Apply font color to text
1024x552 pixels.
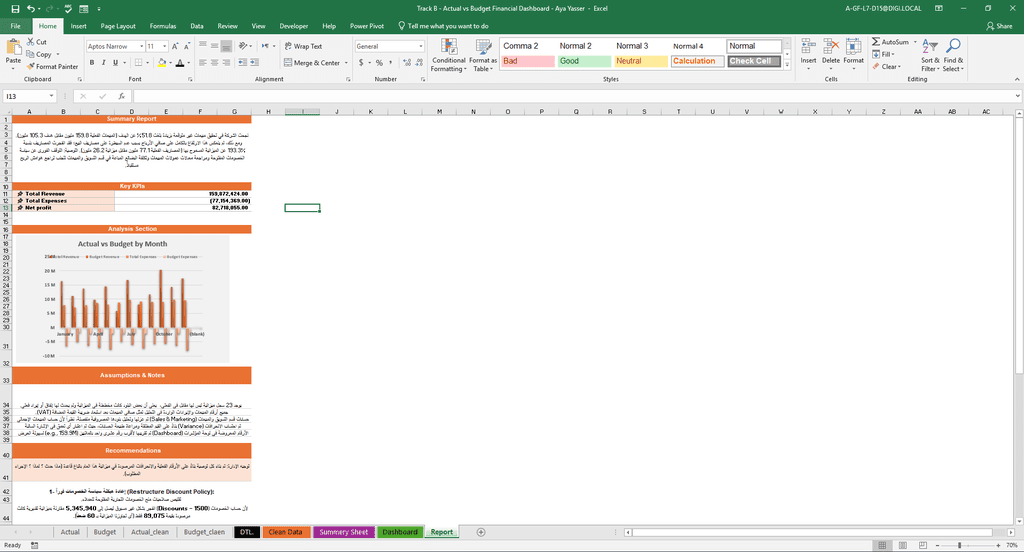(180, 63)
